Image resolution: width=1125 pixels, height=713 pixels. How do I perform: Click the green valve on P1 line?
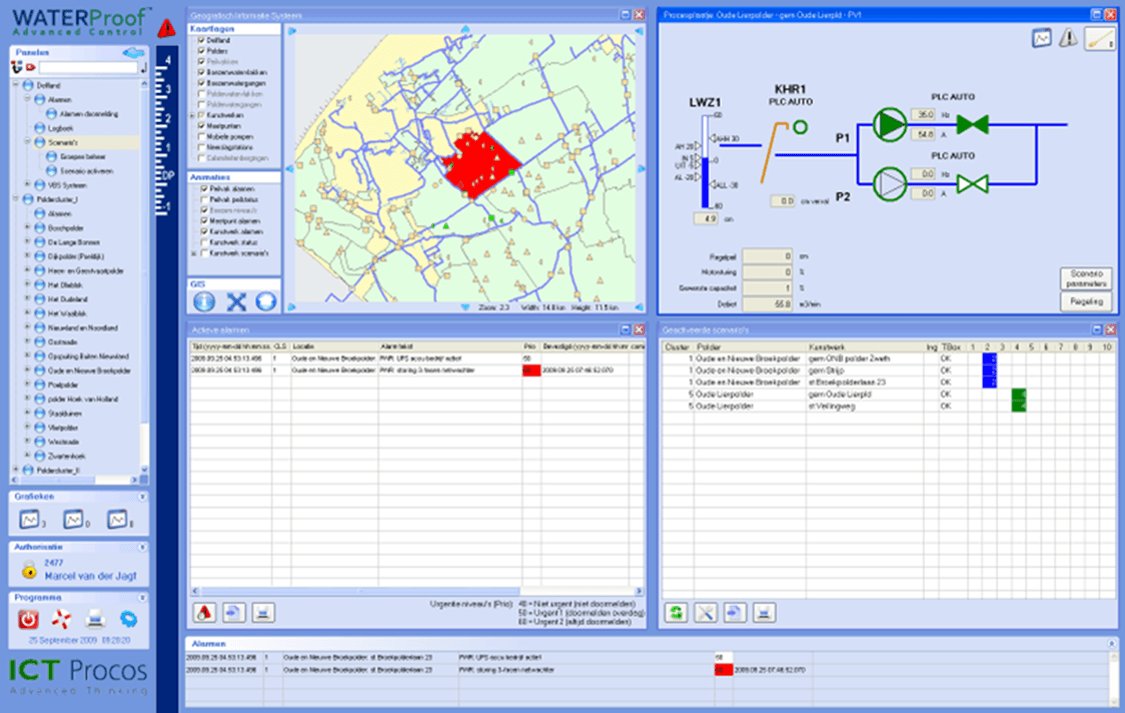click(972, 124)
